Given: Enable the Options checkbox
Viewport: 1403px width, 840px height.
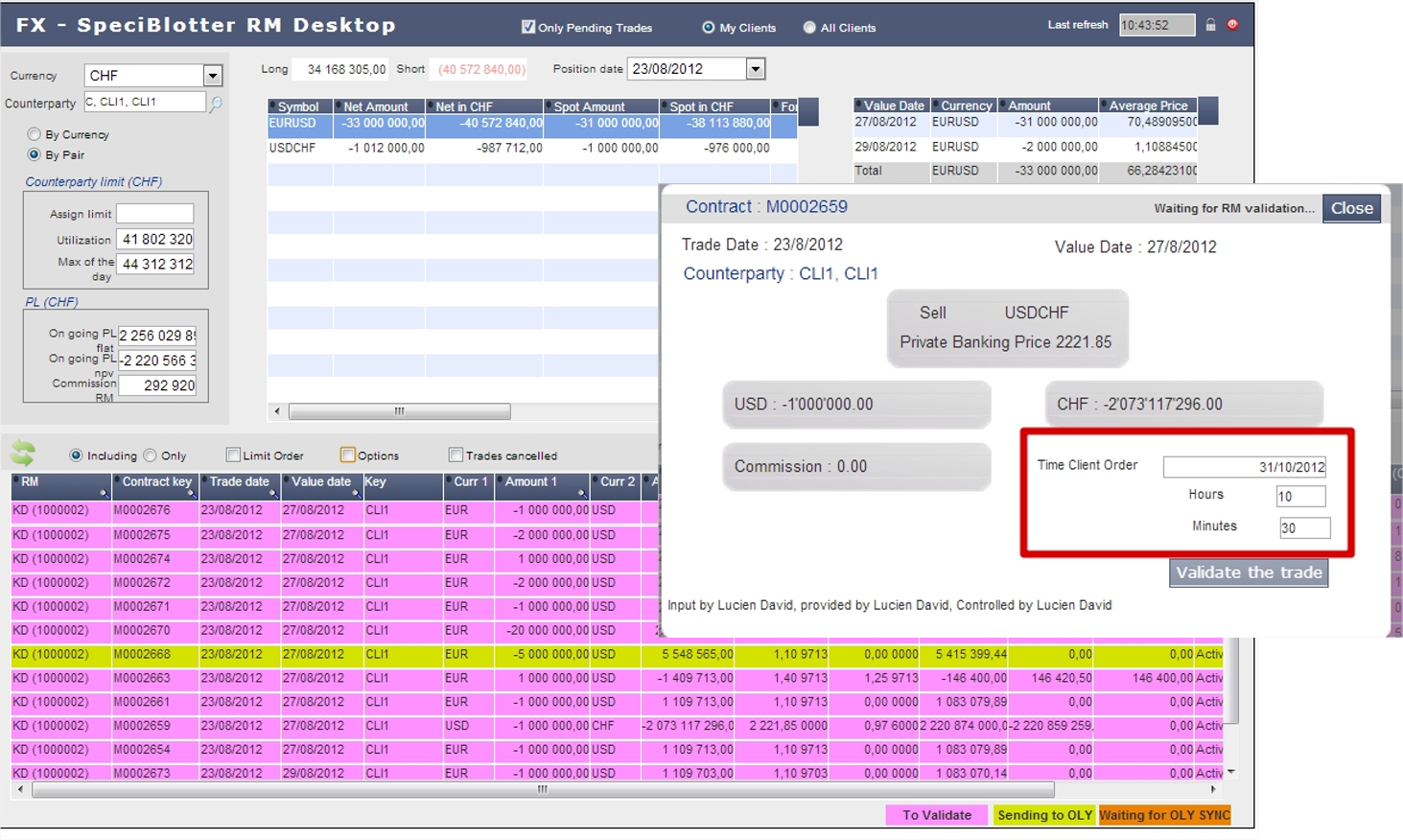Looking at the screenshot, I should pos(348,455).
